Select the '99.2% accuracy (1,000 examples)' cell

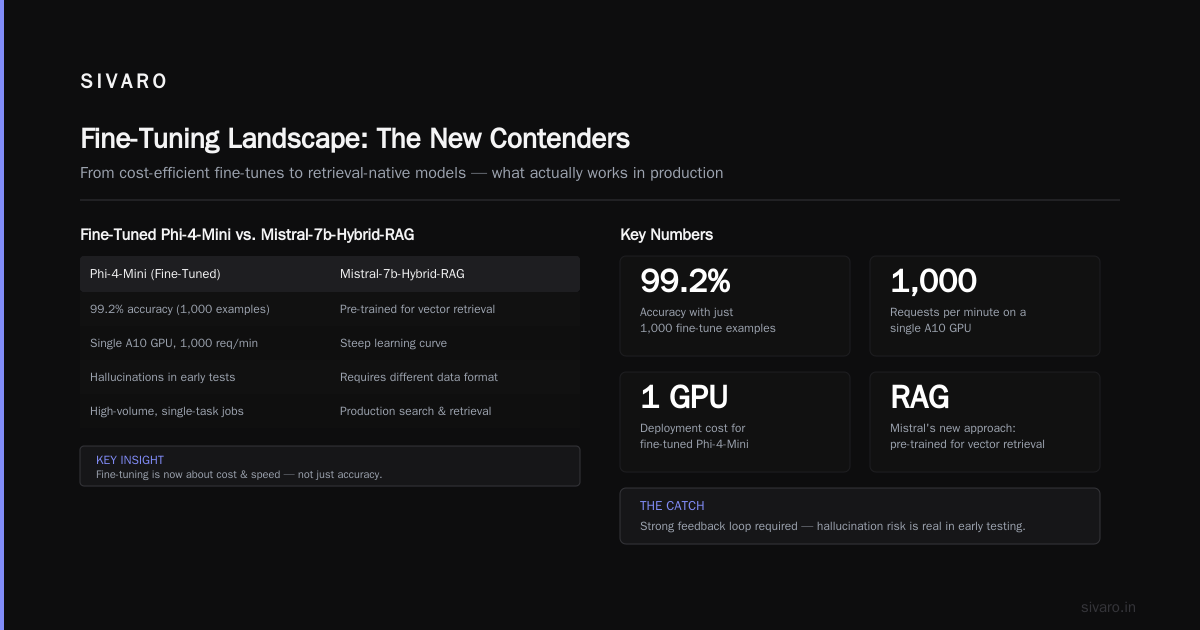[180, 309]
